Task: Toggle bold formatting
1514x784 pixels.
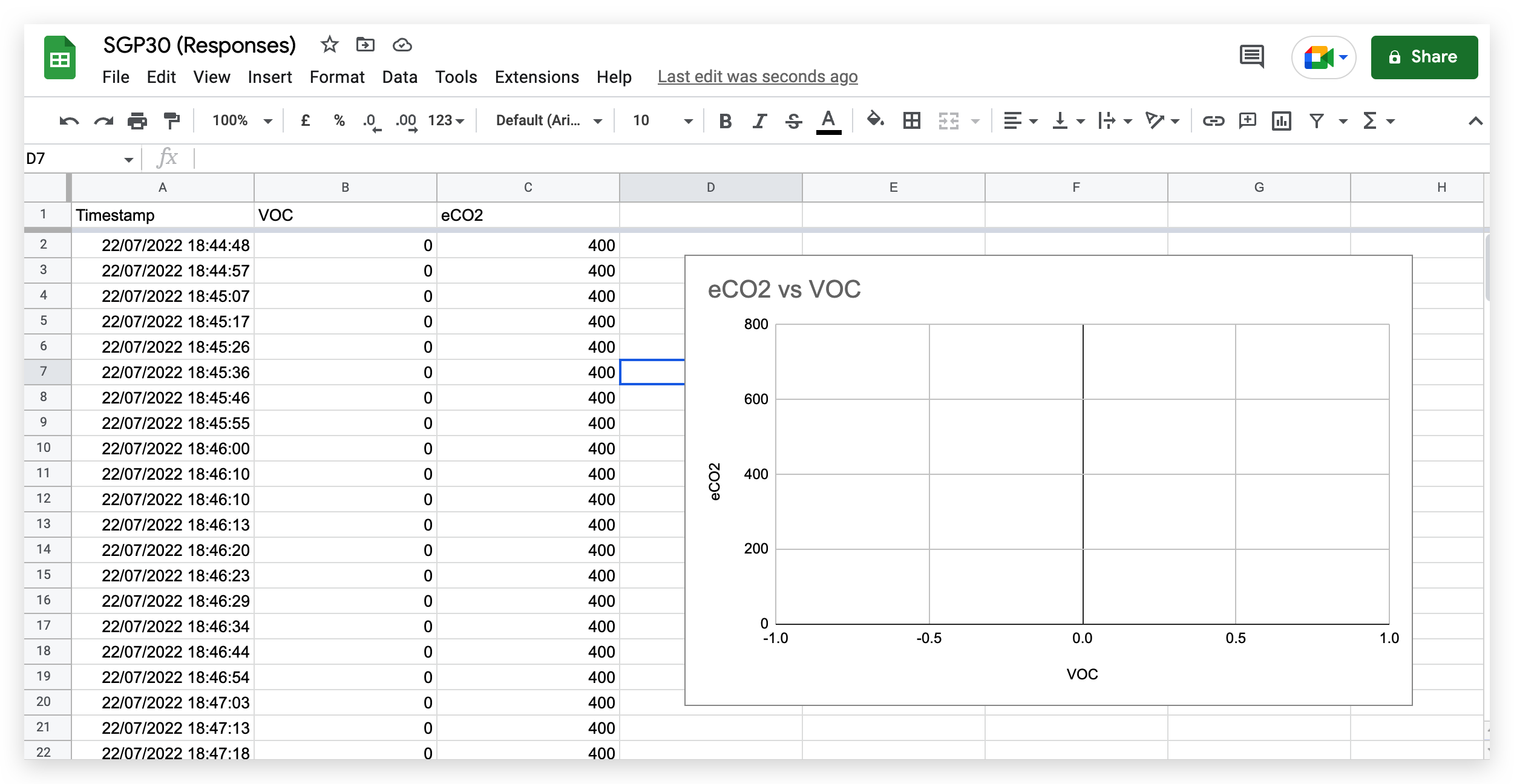Action: point(725,122)
